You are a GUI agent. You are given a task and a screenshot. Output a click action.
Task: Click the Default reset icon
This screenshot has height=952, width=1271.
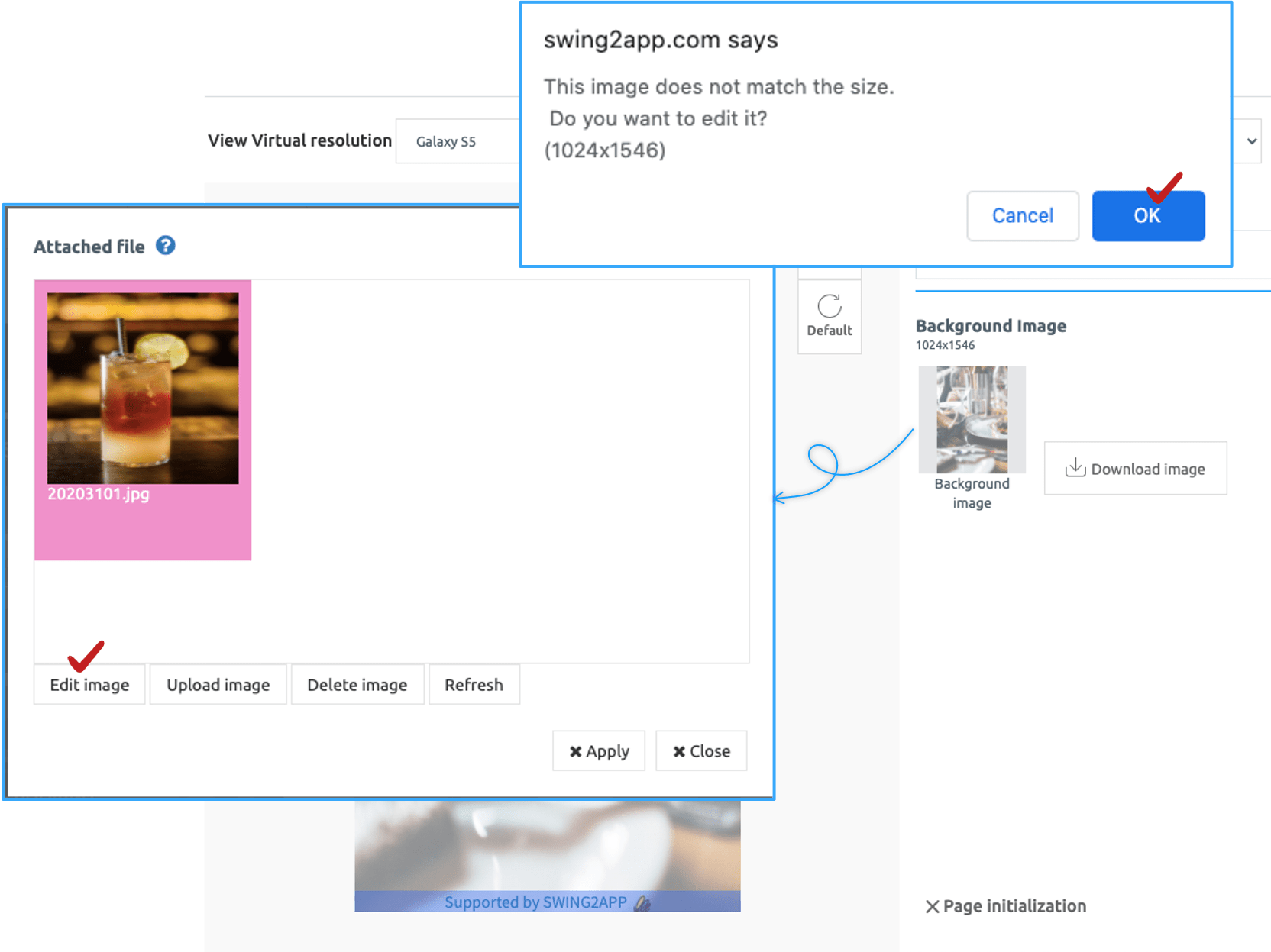[x=829, y=307]
